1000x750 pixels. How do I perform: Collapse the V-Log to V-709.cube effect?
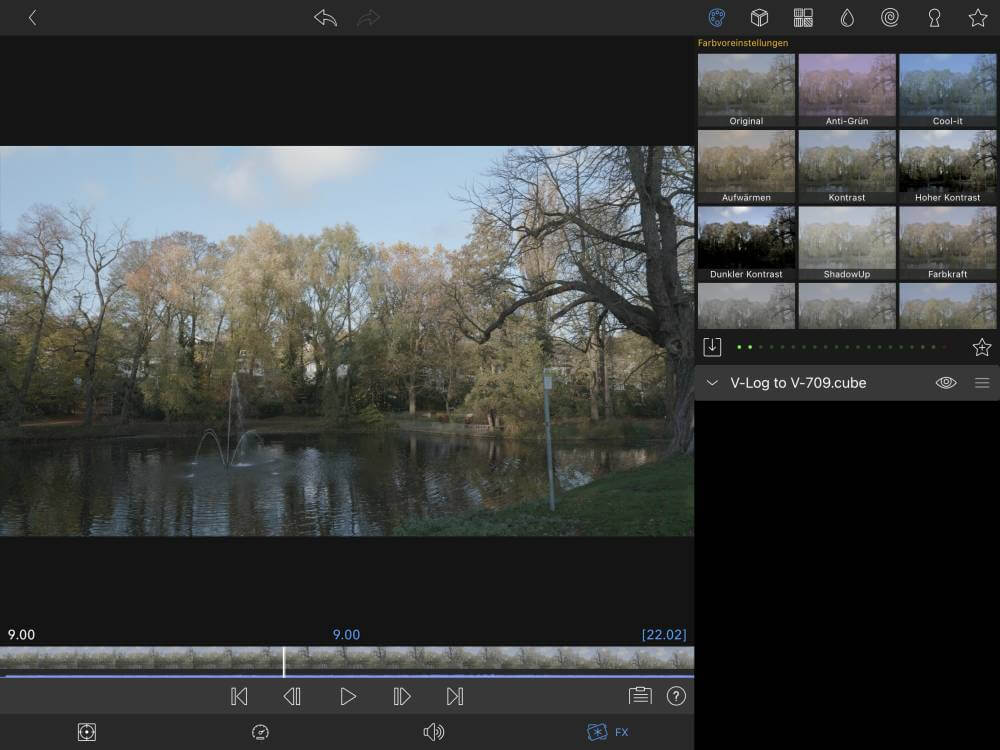712,383
